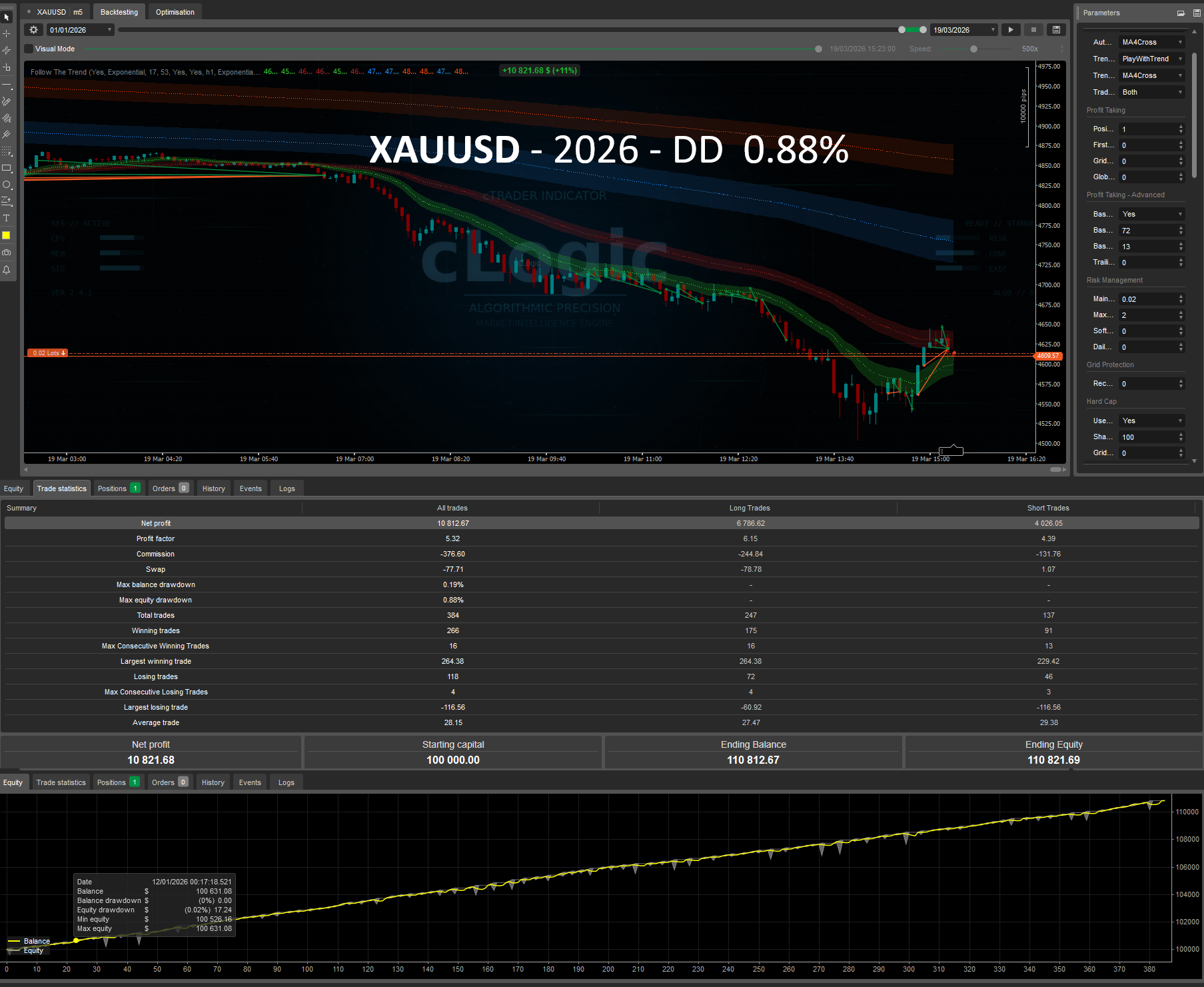The image size is (1204, 987).
Task: Switch to the Optimisation tab
Action: pos(175,11)
